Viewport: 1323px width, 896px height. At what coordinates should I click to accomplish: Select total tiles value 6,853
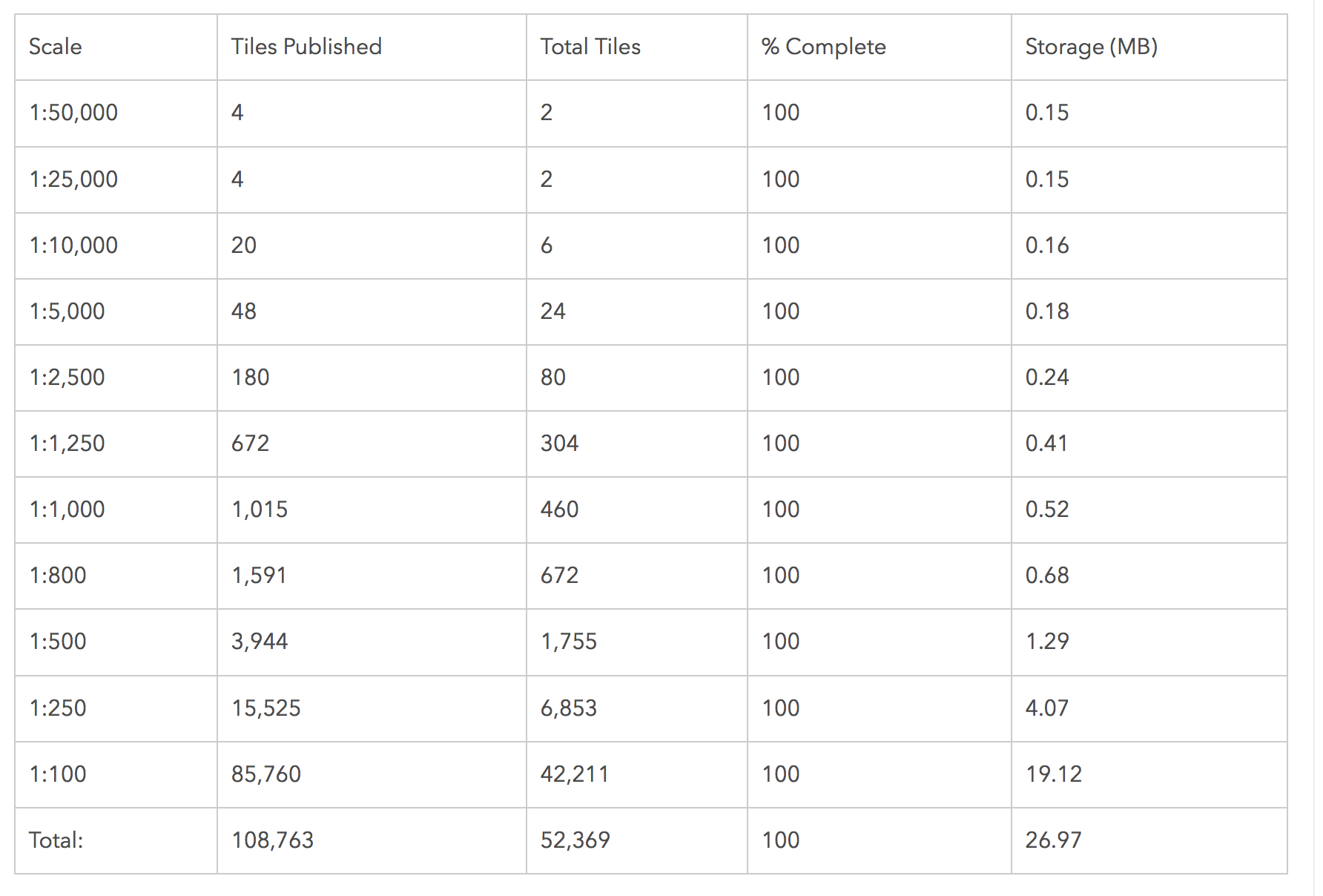tap(569, 708)
